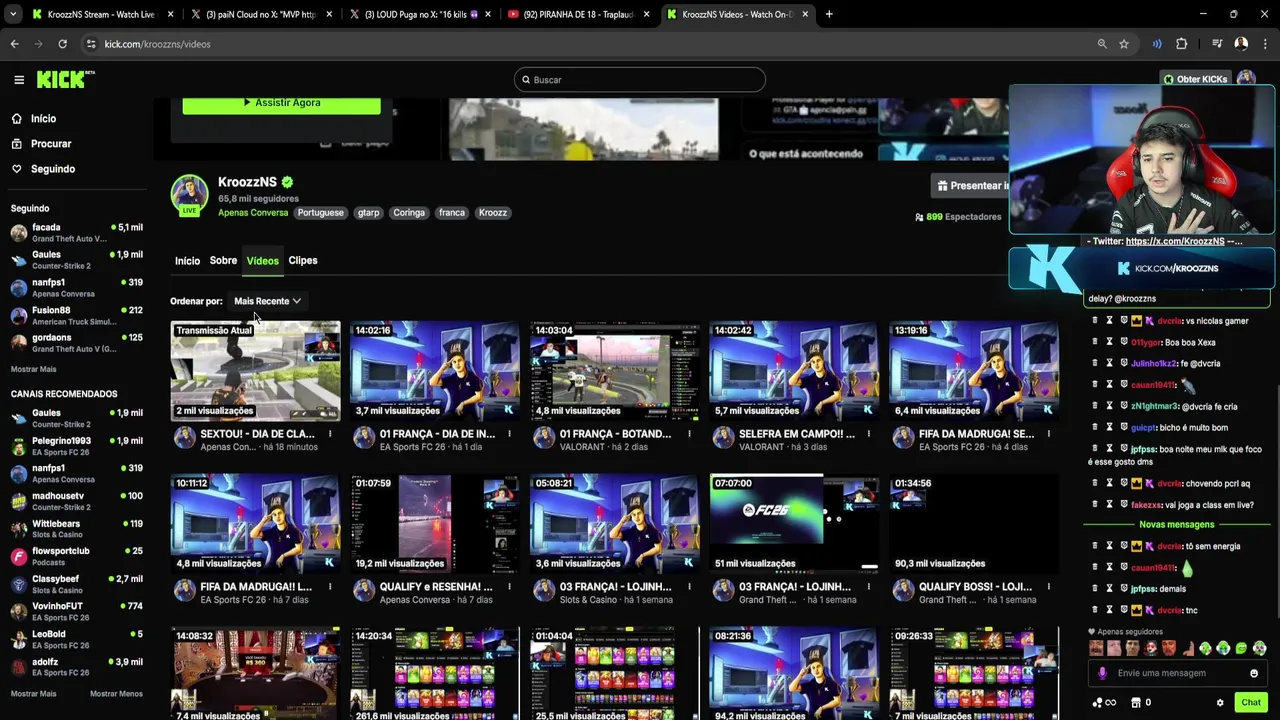
Task: Open options for FIFA DA MADRUGA! SE video
Action: pos(1049,434)
